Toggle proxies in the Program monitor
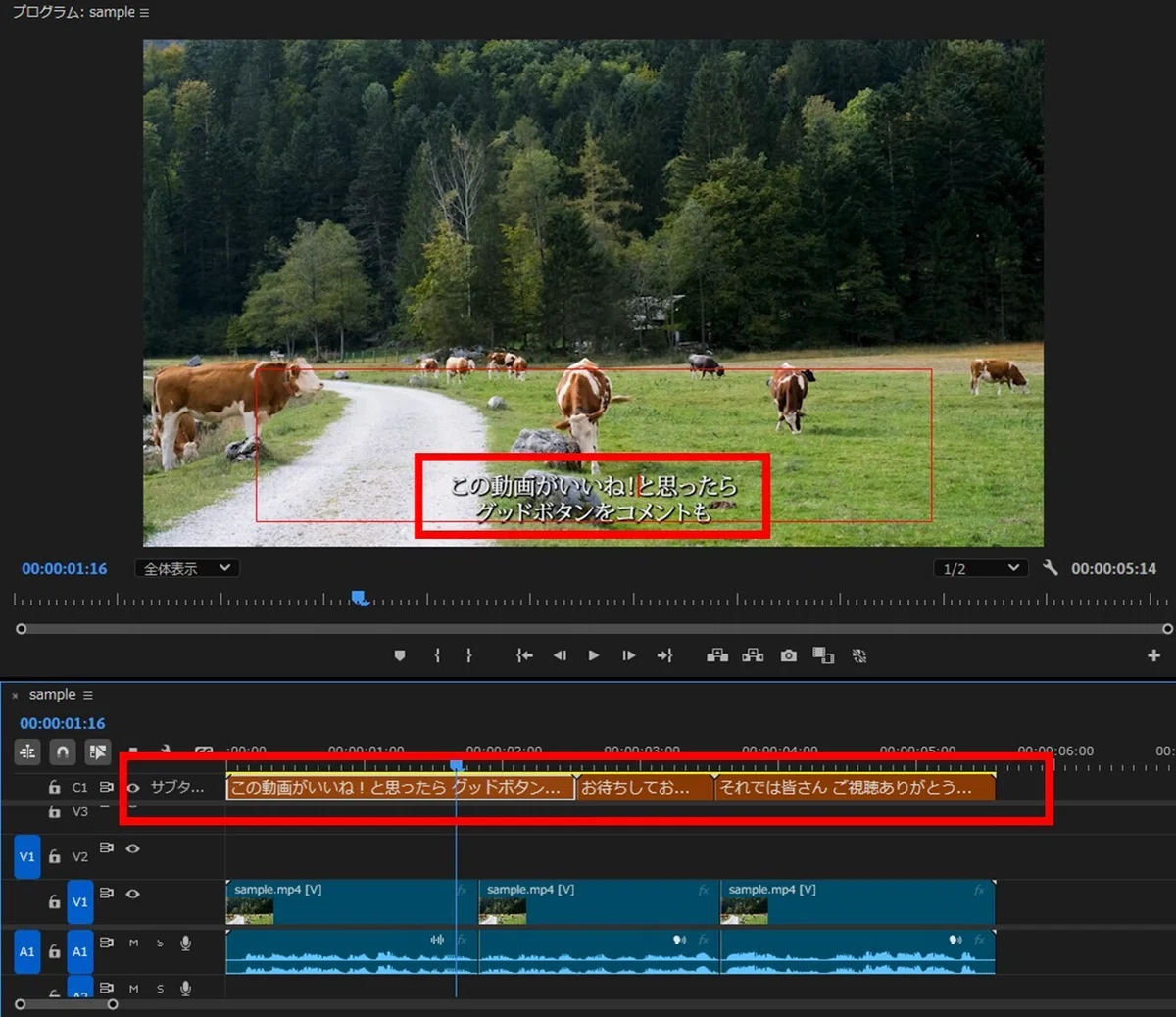This screenshot has width=1176, height=1017. pos(859,655)
